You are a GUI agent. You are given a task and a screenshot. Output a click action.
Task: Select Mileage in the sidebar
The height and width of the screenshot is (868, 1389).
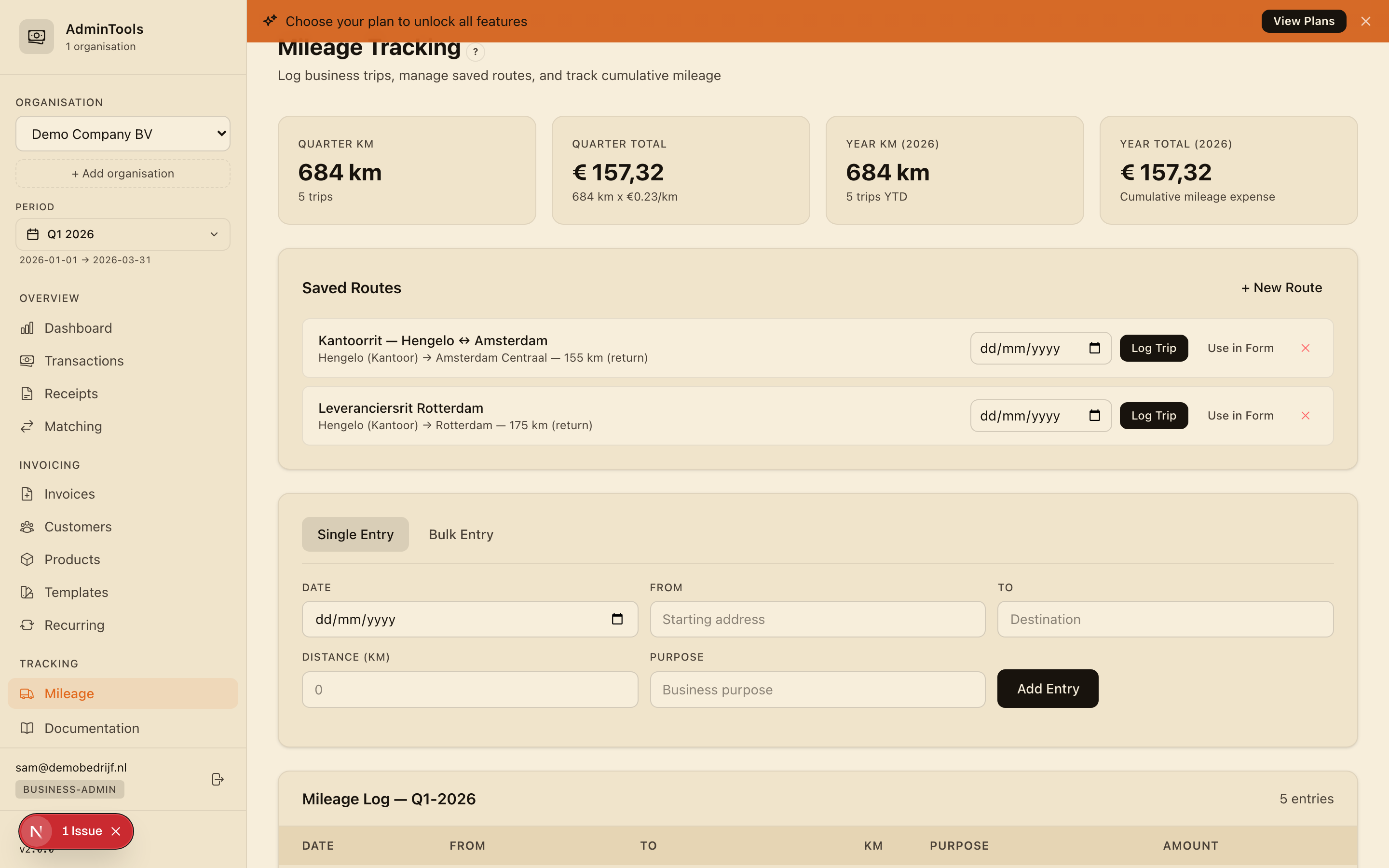(123, 693)
